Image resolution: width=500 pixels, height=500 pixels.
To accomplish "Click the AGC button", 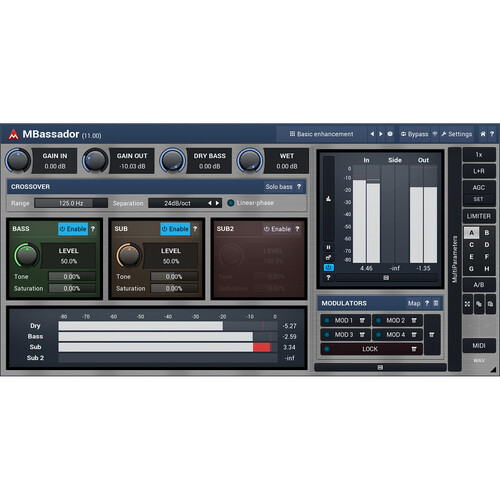I will tap(479, 187).
